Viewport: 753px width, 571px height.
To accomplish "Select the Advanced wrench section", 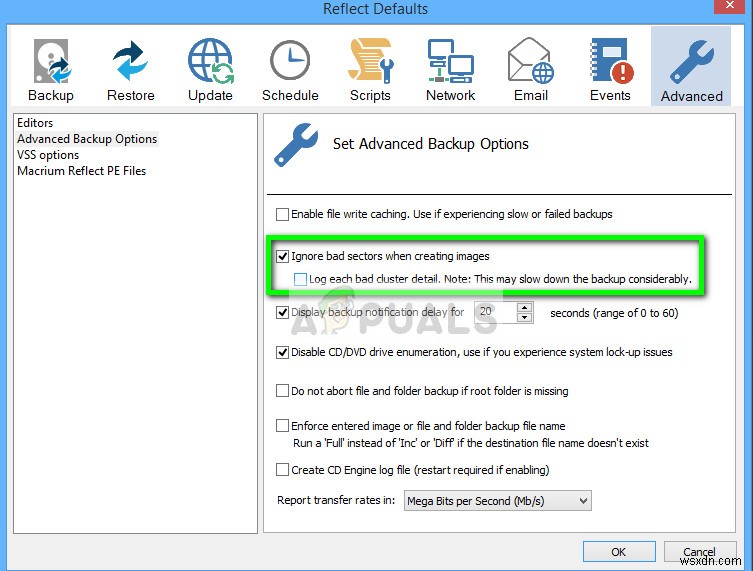I will [691, 66].
